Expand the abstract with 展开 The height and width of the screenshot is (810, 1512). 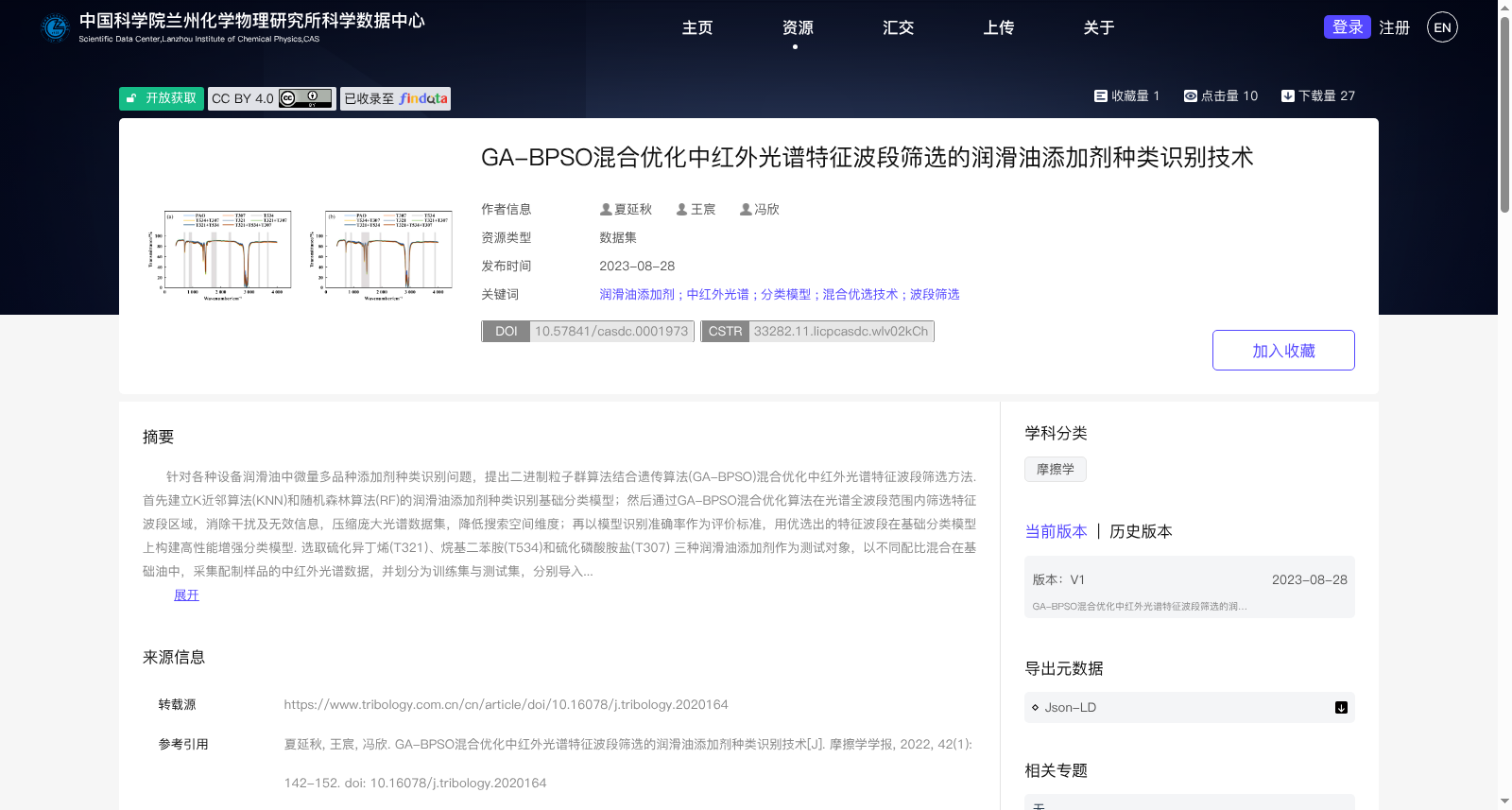[x=186, y=595]
